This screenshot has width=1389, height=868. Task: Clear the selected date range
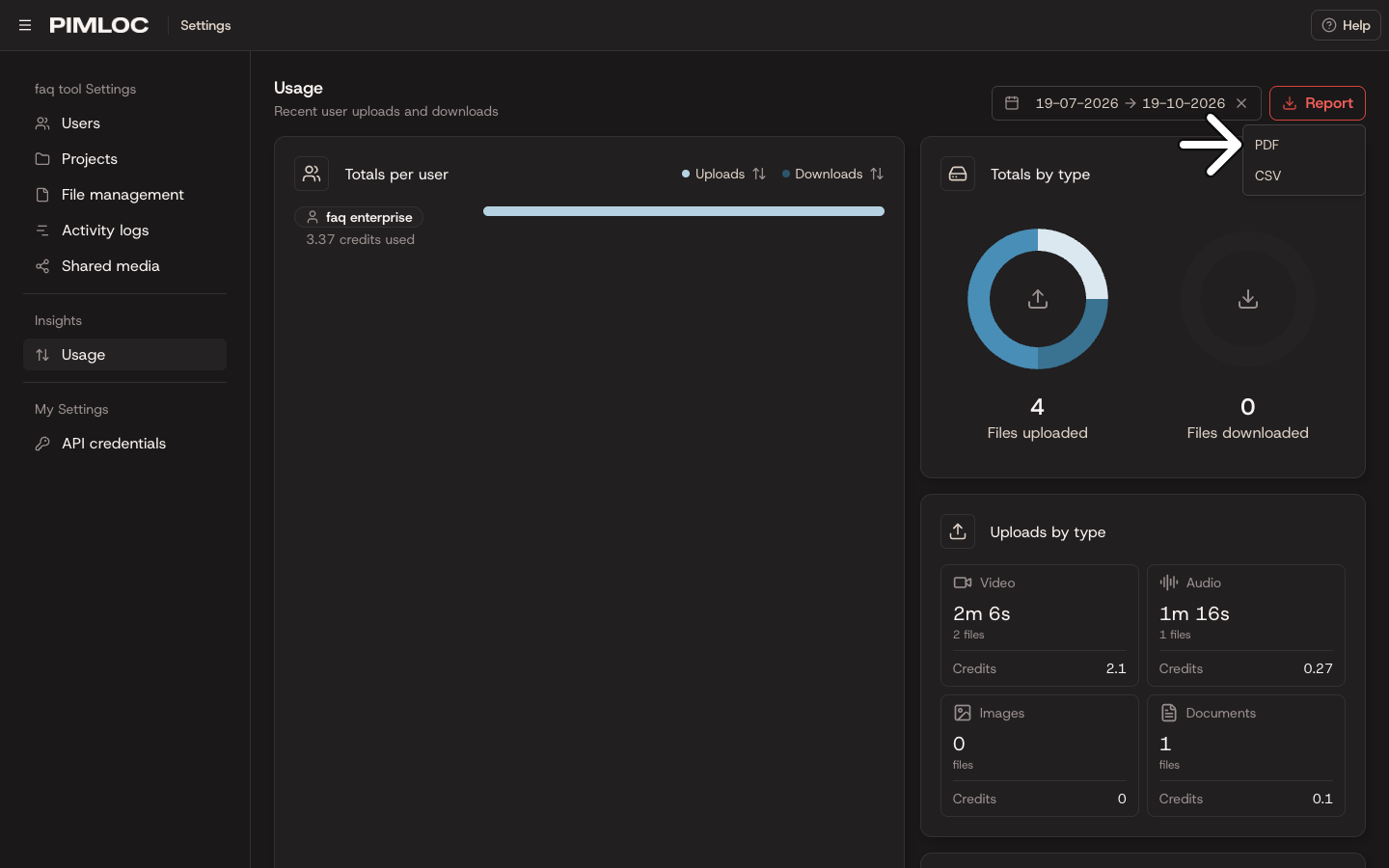[x=1241, y=103]
